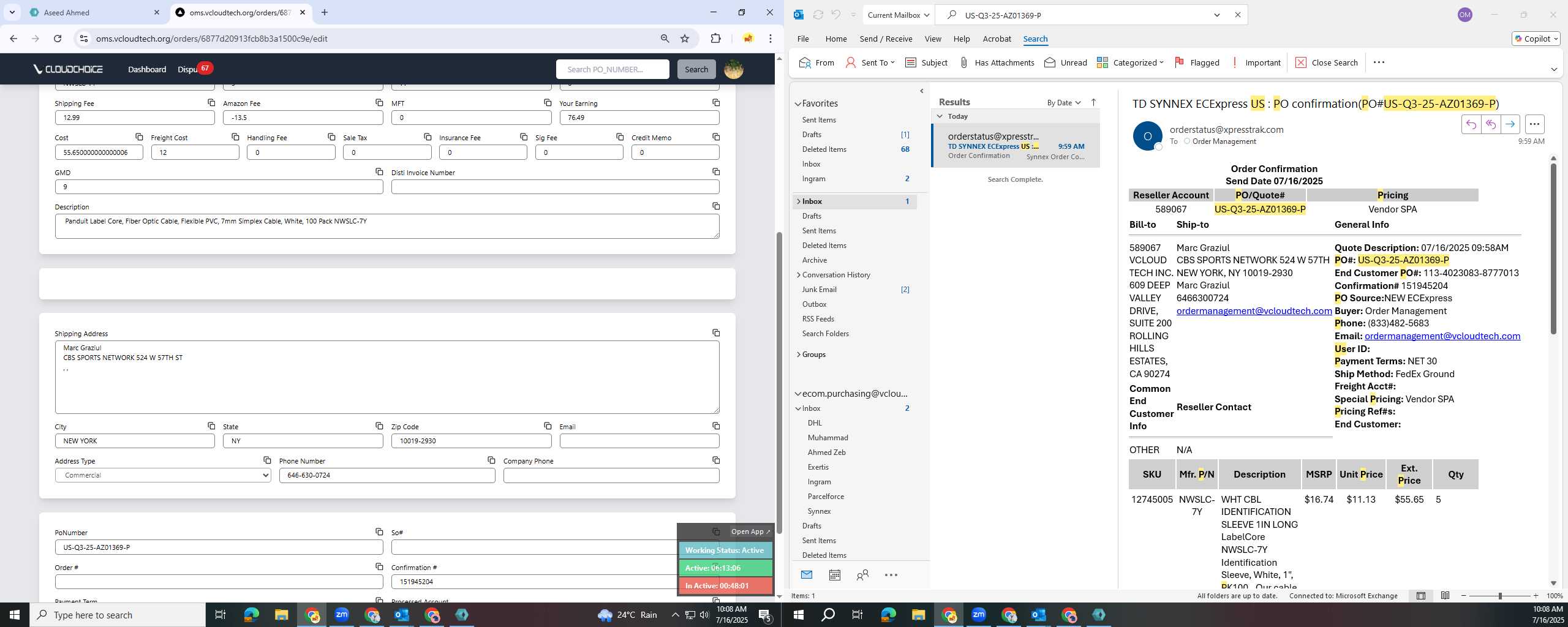Open Chrome extensions puzzle icon

pyautogui.click(x=715, y=39)
